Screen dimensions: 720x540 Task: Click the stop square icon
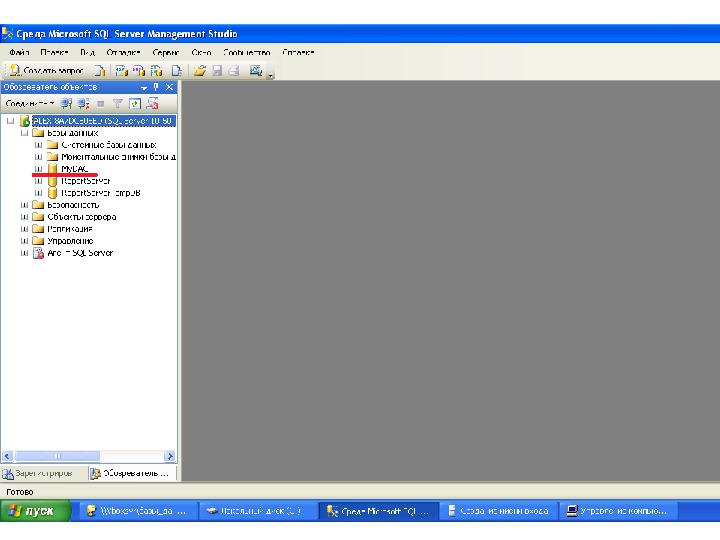(101, 104)
